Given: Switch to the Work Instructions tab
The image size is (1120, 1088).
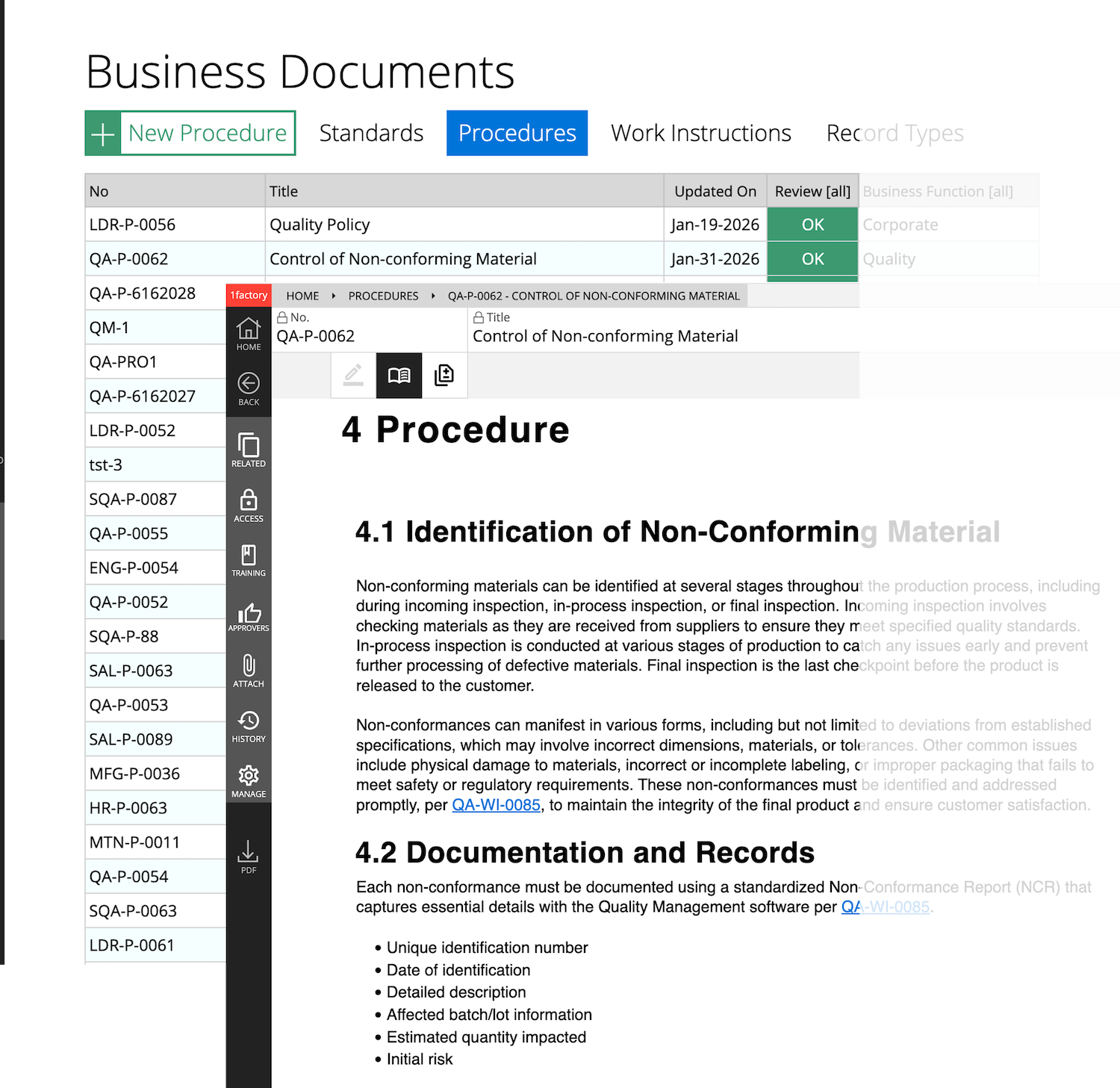Looking at the screenshot, I should (x=700, y=133).
